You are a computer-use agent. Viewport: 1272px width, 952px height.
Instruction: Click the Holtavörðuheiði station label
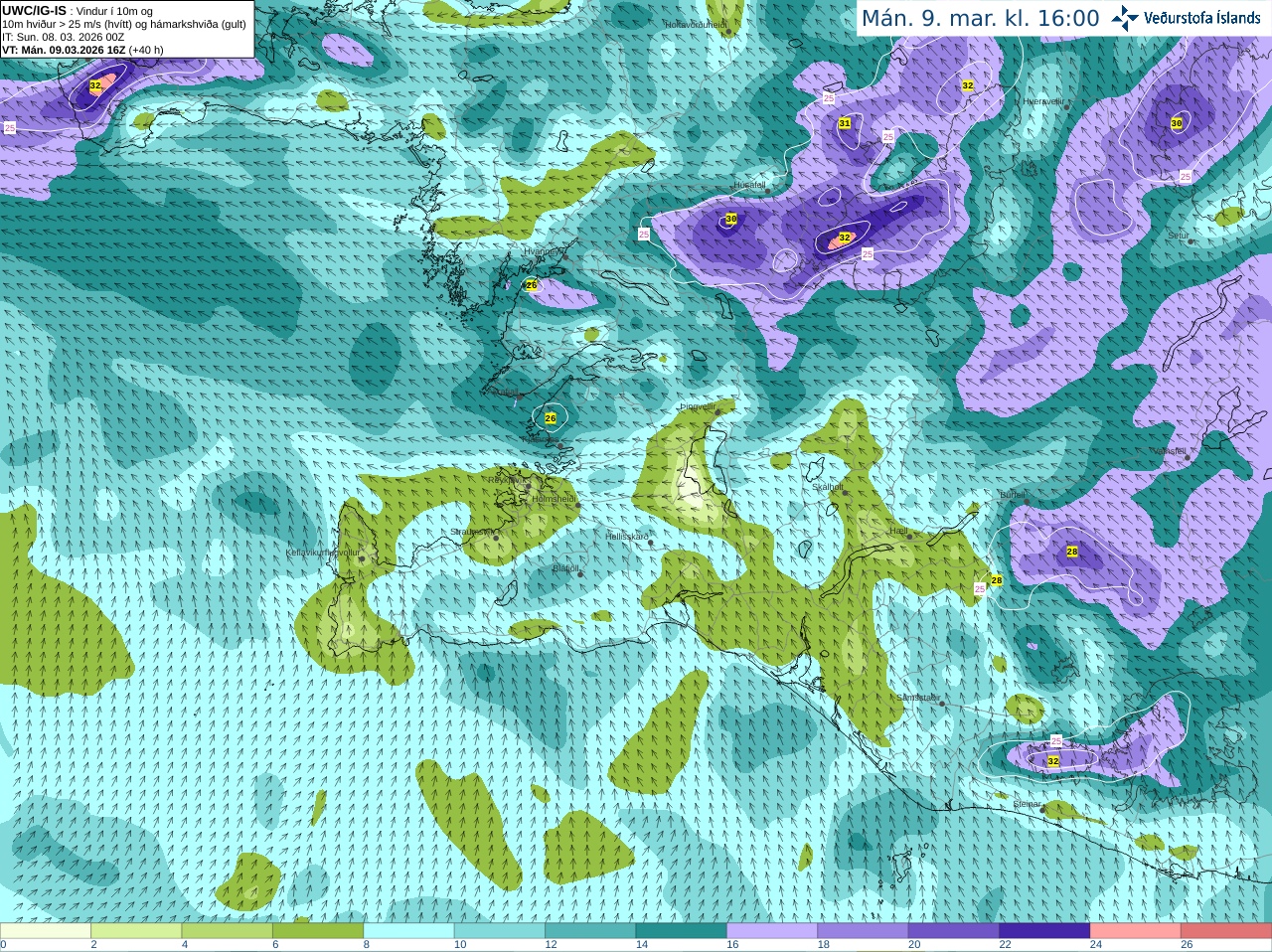696,24
